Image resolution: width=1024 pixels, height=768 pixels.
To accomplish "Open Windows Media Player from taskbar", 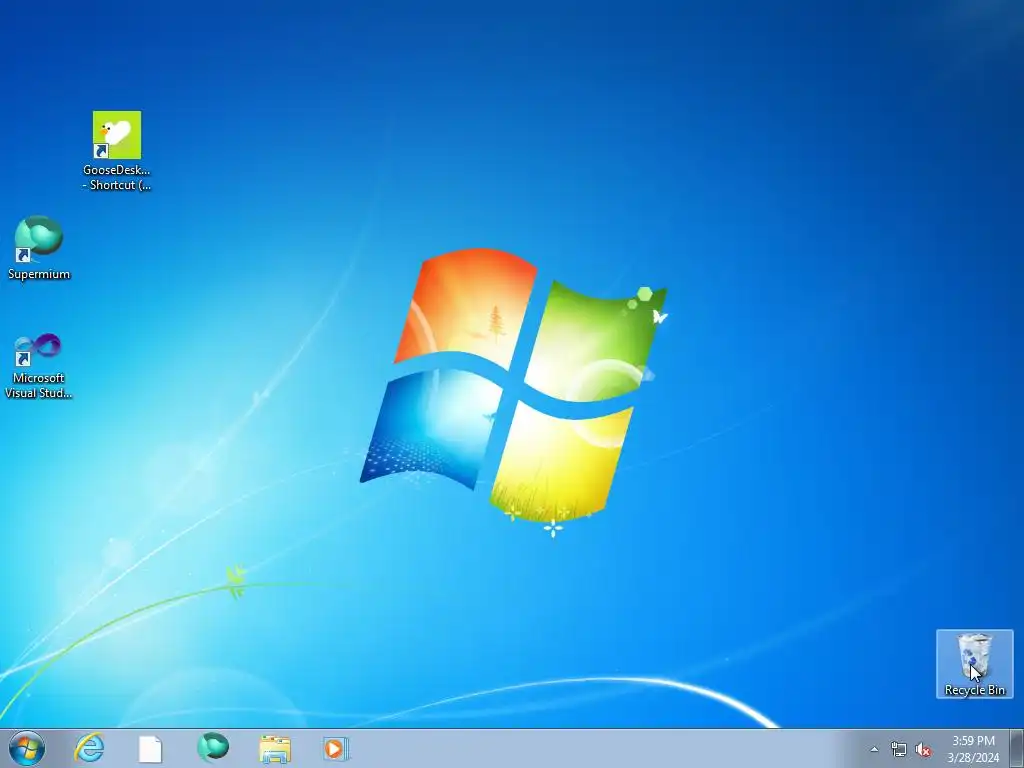I will pyautogui.click(x=336, y=749).
